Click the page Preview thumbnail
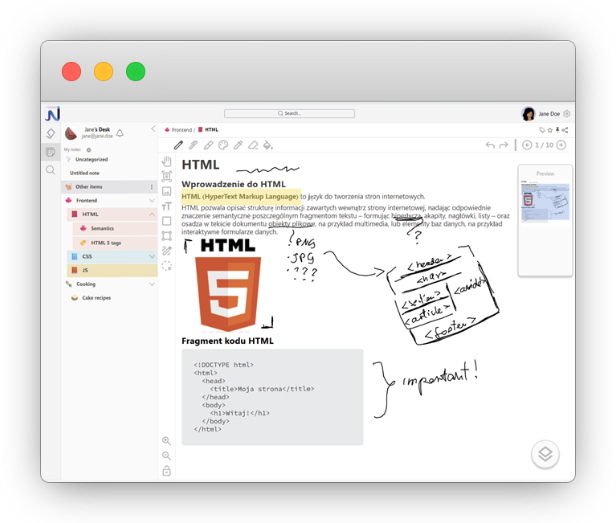The height and width of the screenshot is (523, 616). (545, 201)
